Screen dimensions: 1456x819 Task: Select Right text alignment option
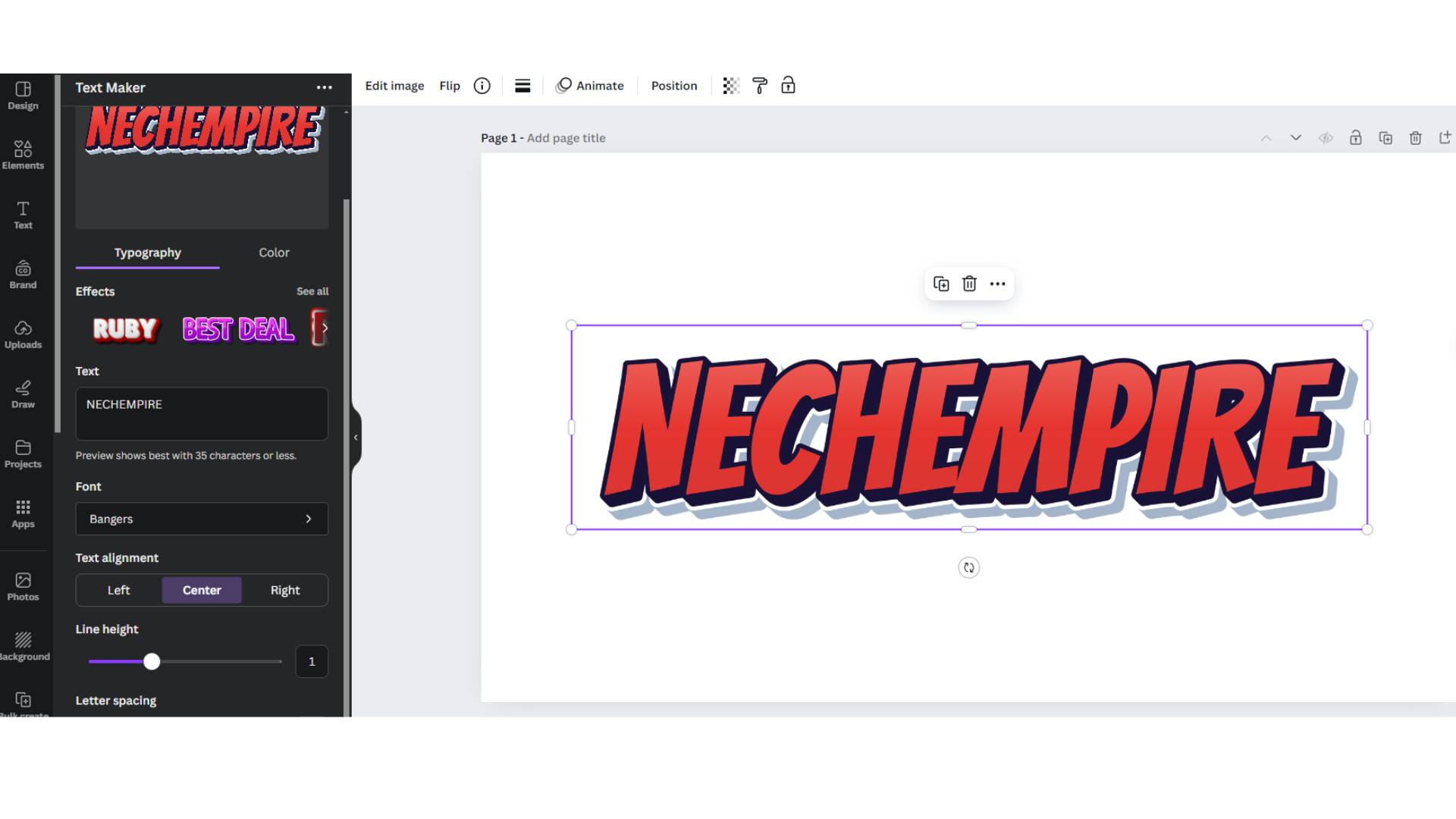(285, 590)
